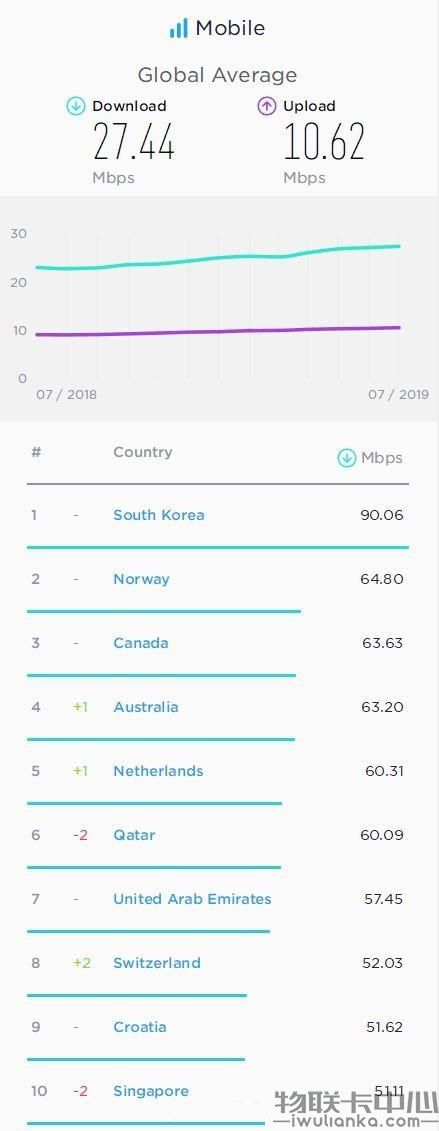Open the Australia country link
This screenshot has width=439, height=1131.
(x=146, y=708)
